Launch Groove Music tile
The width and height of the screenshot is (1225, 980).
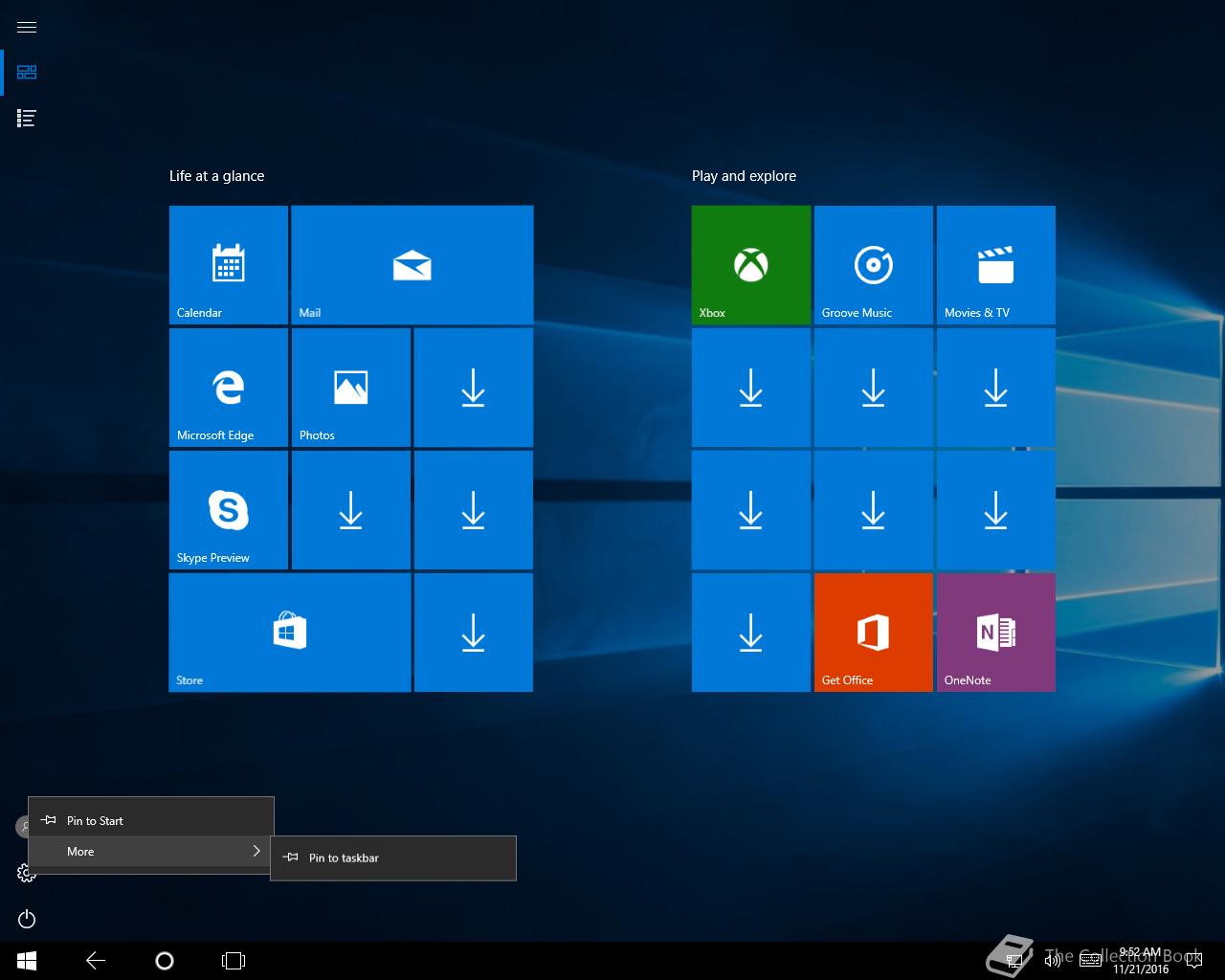[x=873, y=264]
